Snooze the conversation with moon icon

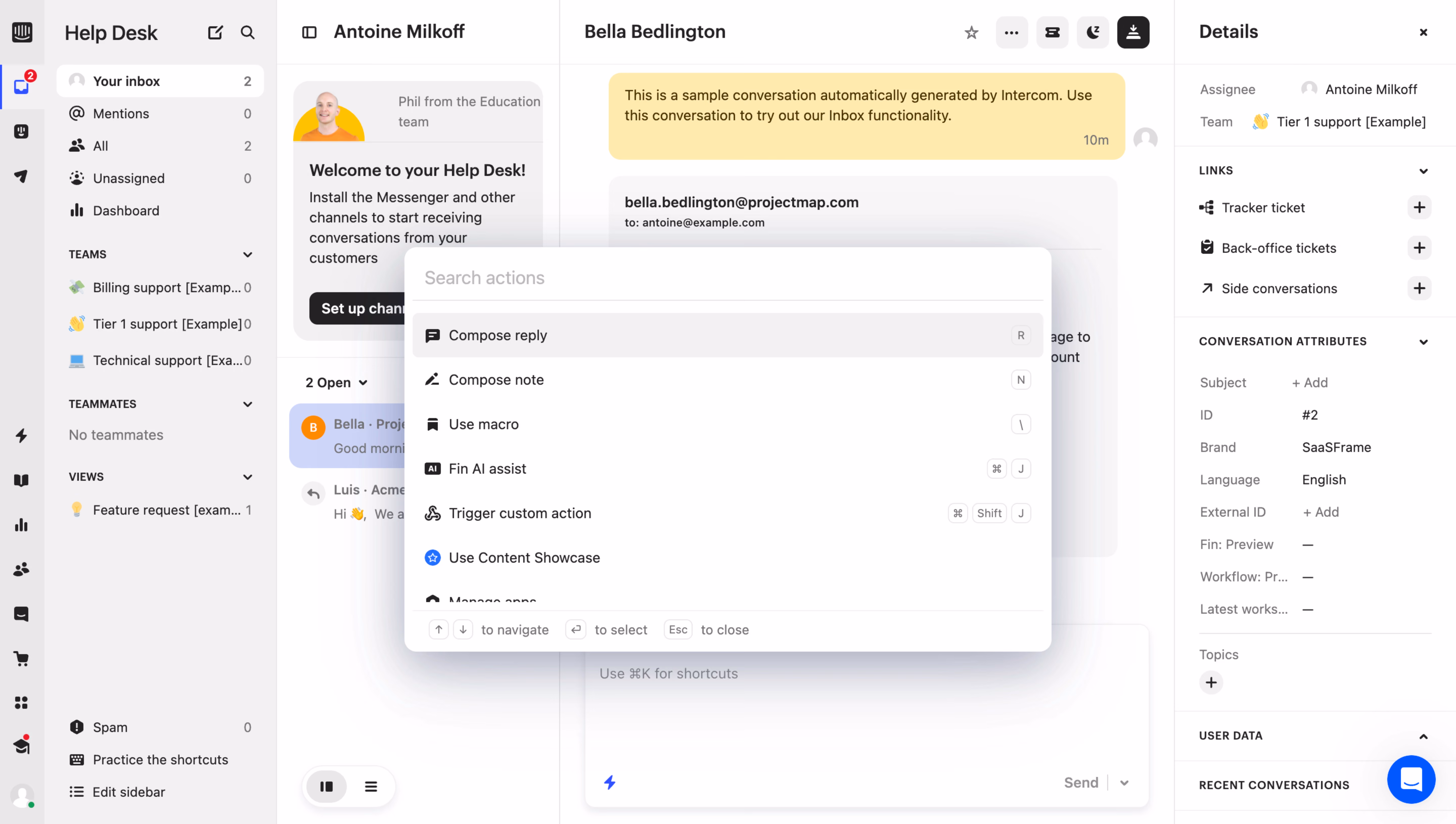1092,32
